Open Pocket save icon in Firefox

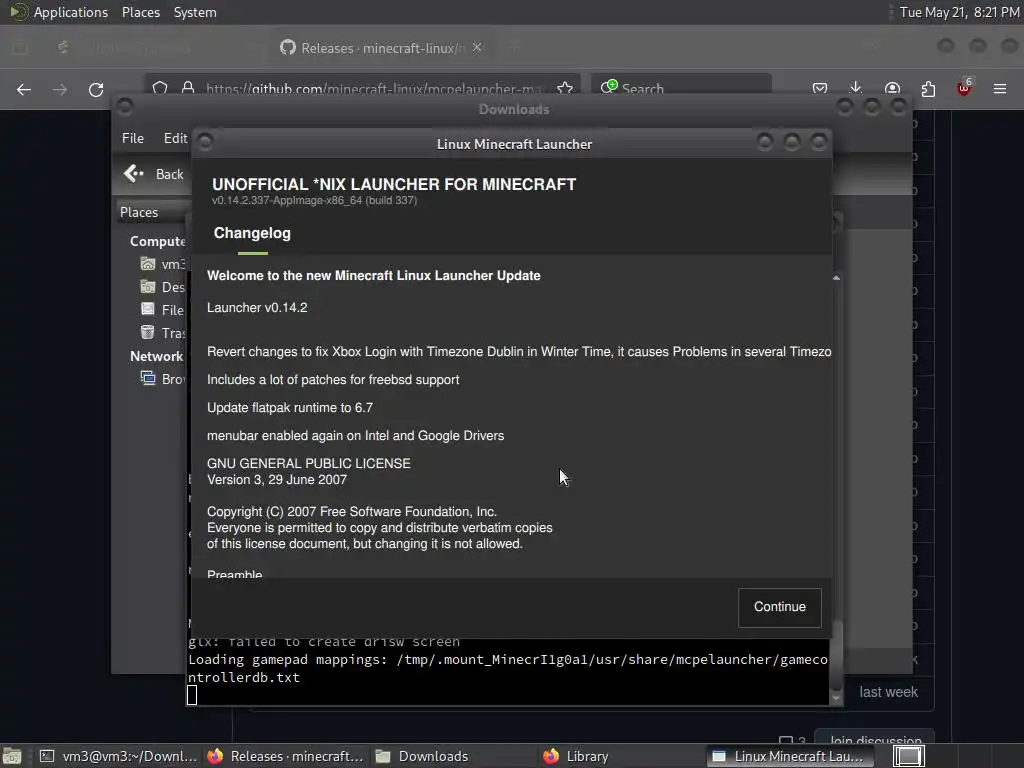point(820,89)
